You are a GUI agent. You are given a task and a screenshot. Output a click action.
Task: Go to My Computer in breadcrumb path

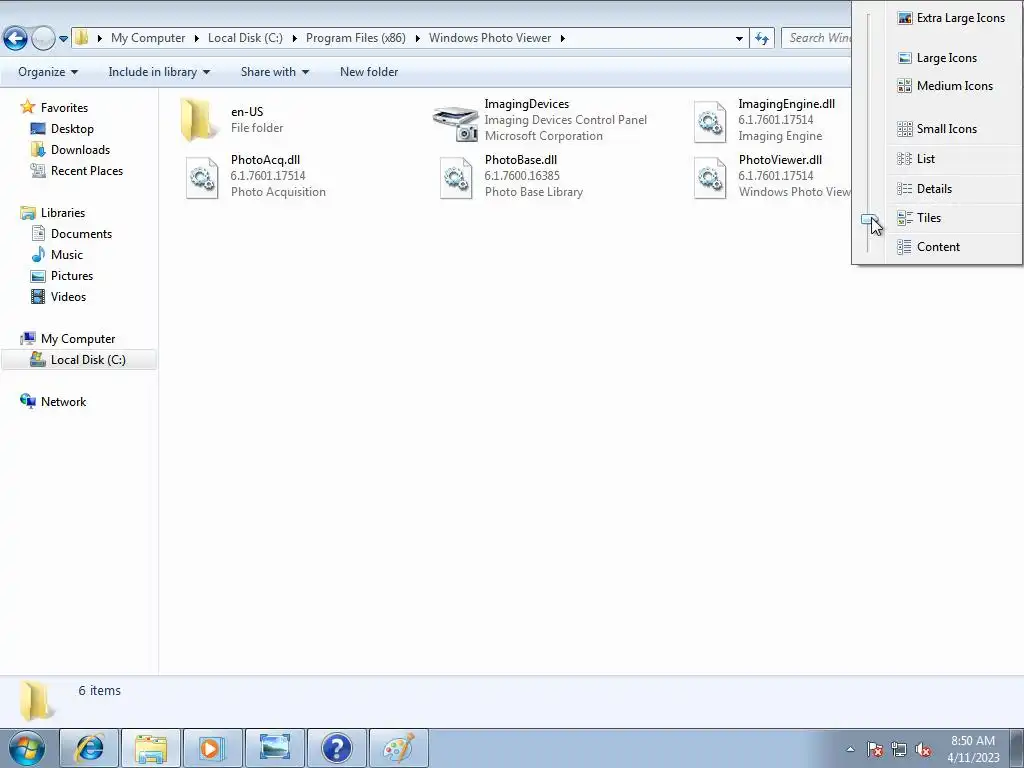(x=148, y=38)
